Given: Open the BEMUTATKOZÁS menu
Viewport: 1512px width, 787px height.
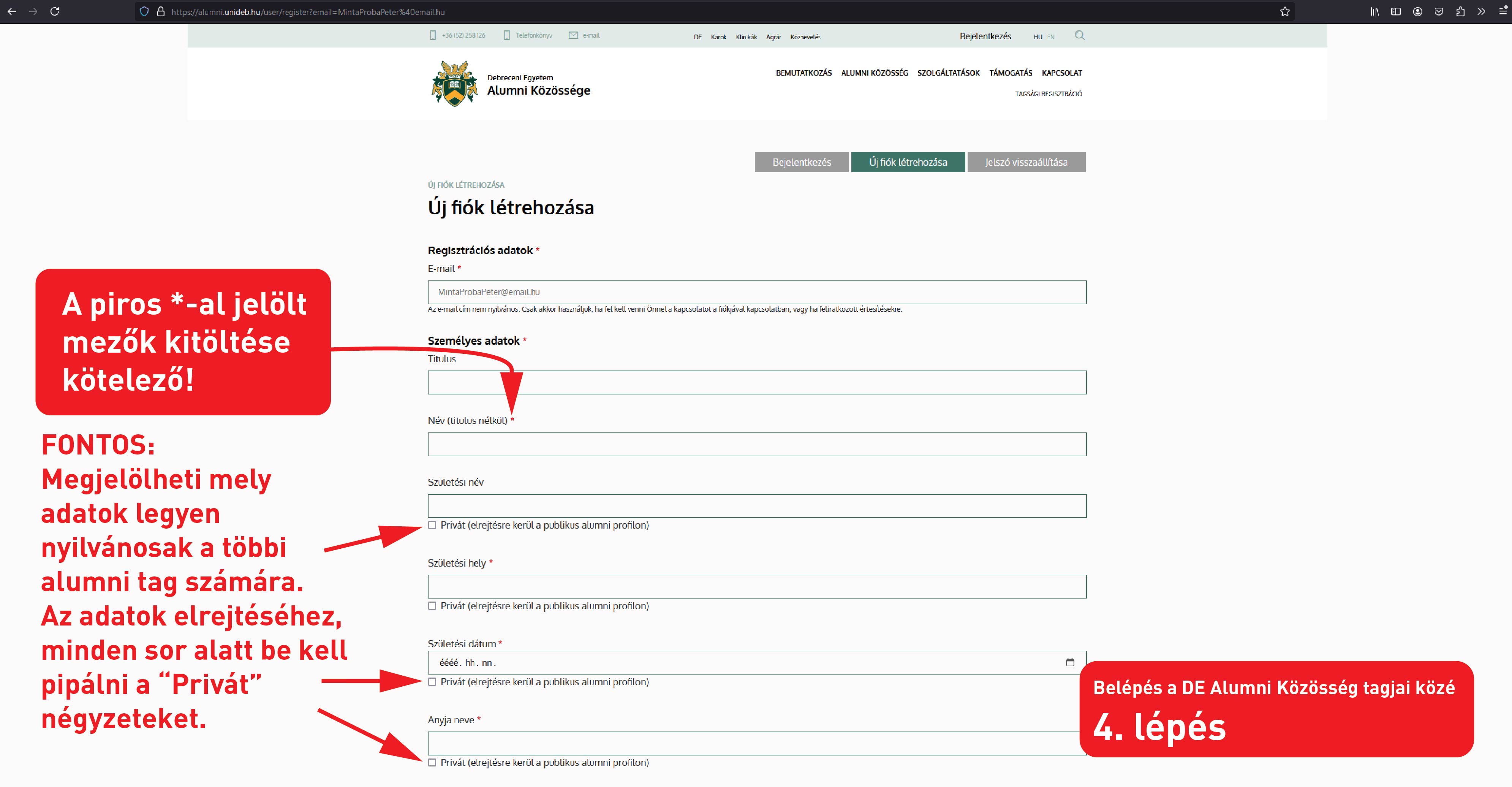Looking at the screenshot, I should pos(803,73).
